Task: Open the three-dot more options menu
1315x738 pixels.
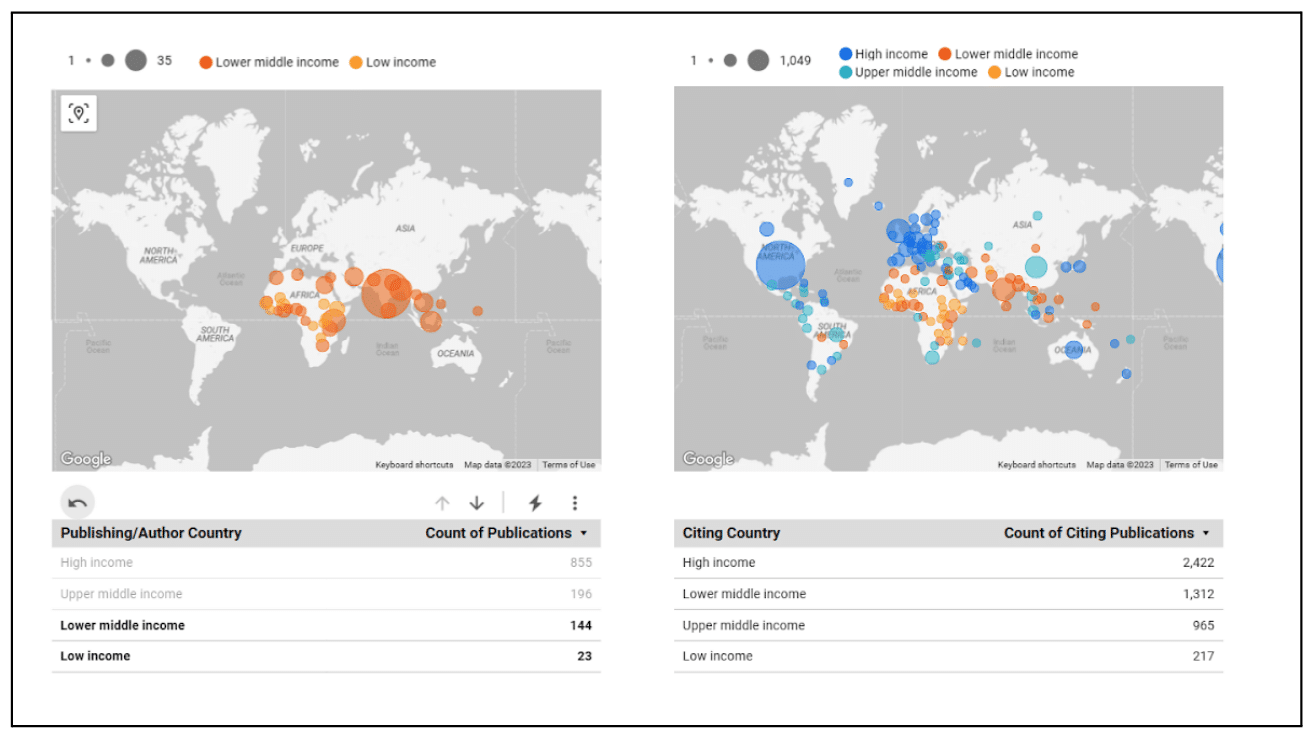Action: point(574,503)
